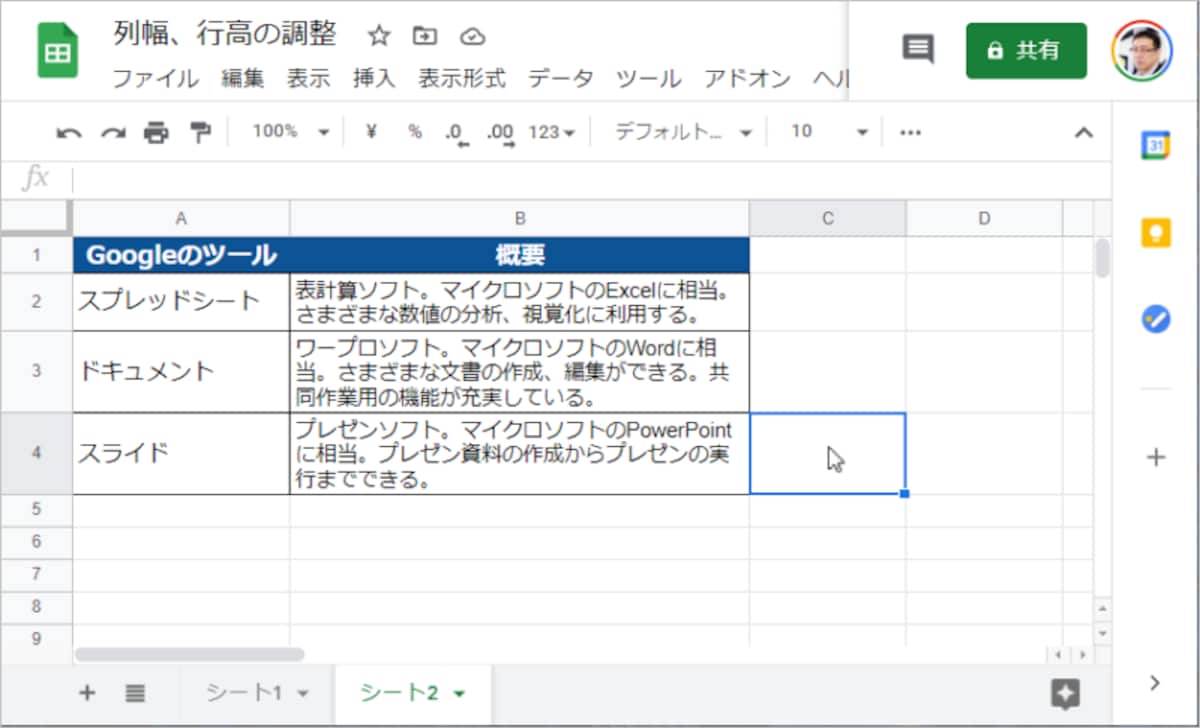Select the paint format roller icon
This screenshot has width=1200, height=728.
[x=200, y=132]
